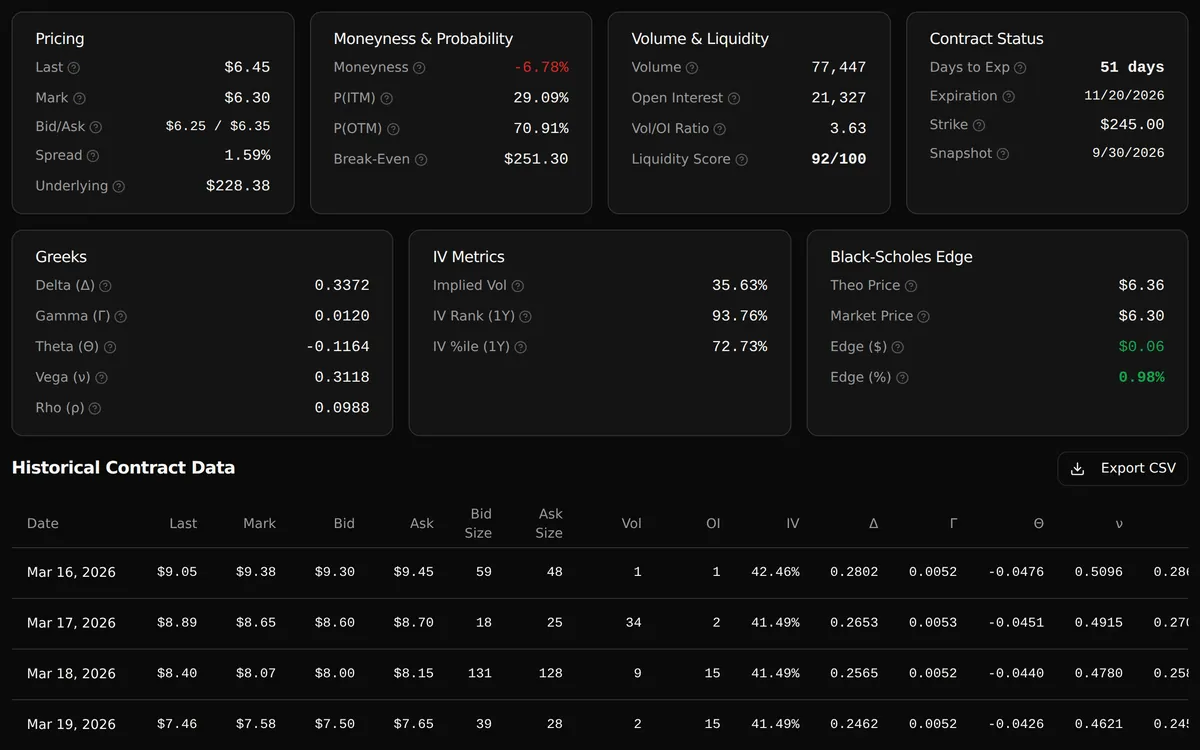Image resolution: width=1200 pixels, height=750 pixels.
Task: Open the Edge ($) help icon
Action: coord(898,347)
